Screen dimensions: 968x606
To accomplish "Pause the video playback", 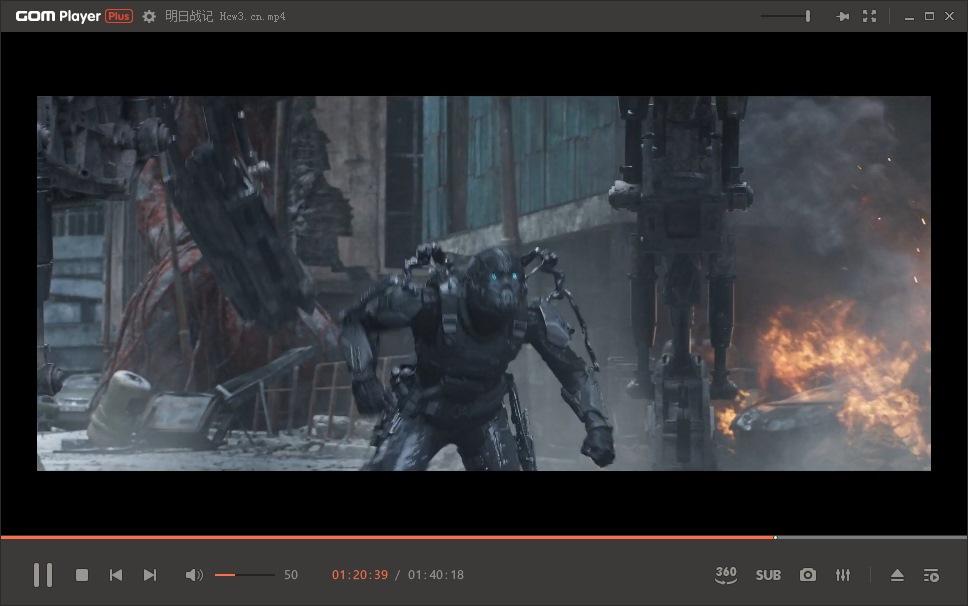I will (42, 575).
